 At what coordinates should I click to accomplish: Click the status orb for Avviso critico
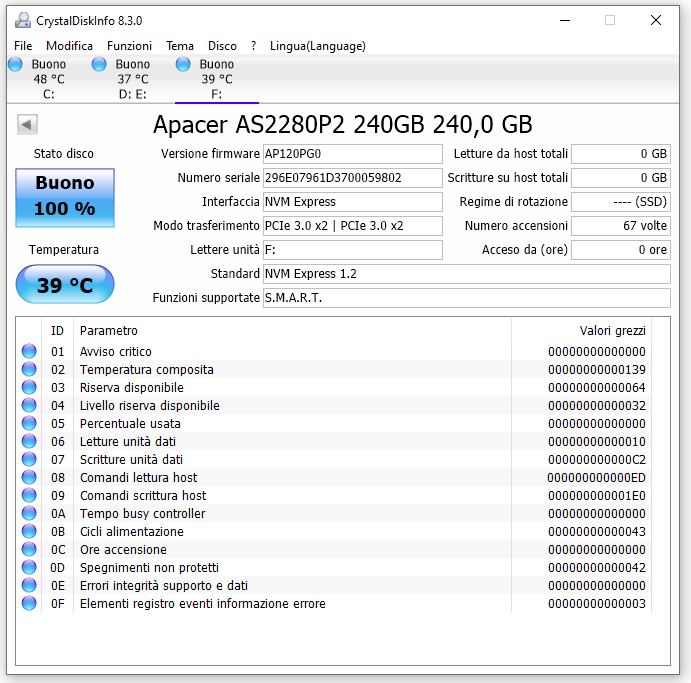[29, 351]
